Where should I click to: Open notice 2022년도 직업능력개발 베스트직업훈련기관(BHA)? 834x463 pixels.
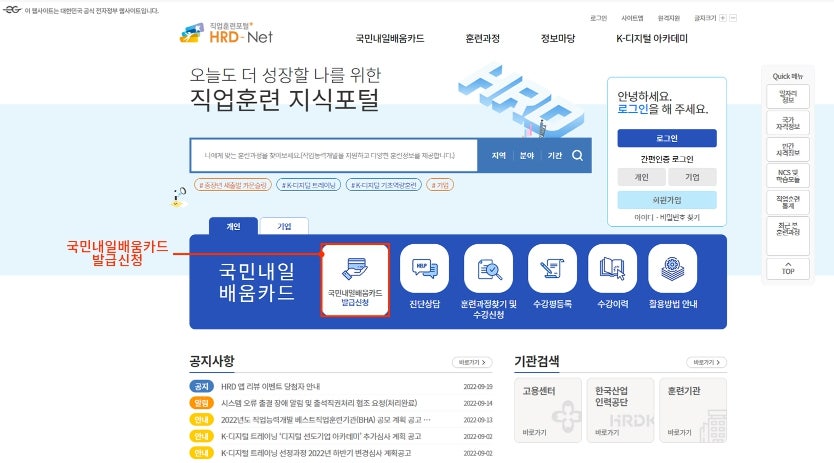point(326,420)
